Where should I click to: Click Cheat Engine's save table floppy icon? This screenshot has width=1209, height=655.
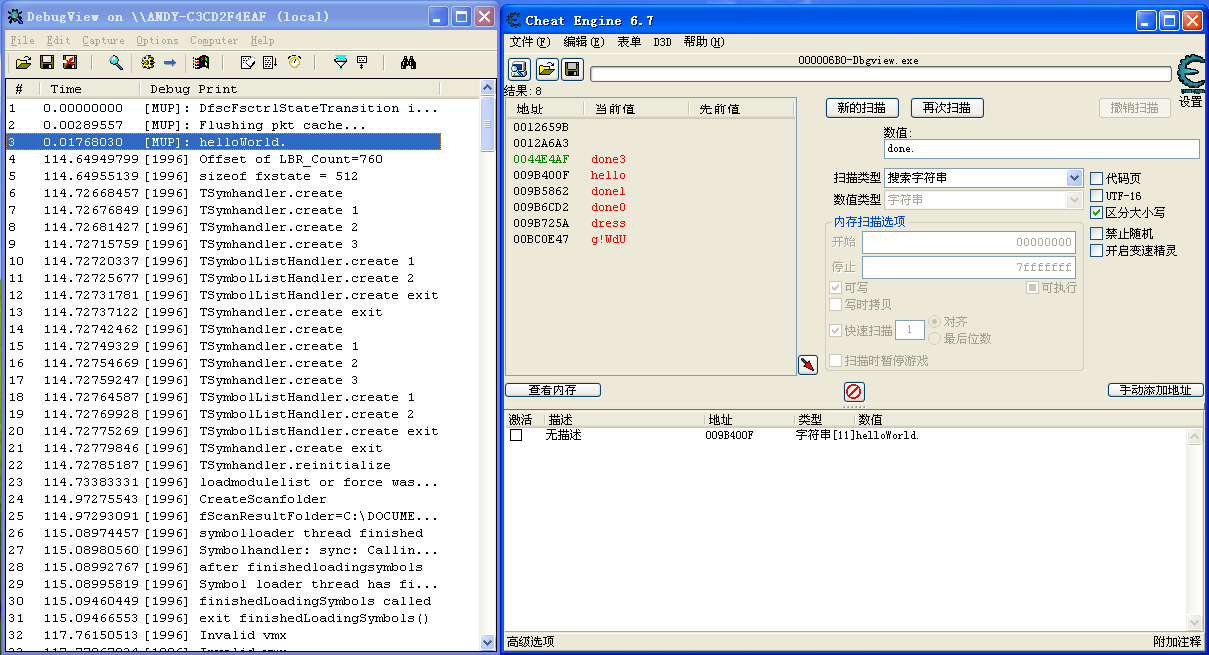(x=571, y=68)
